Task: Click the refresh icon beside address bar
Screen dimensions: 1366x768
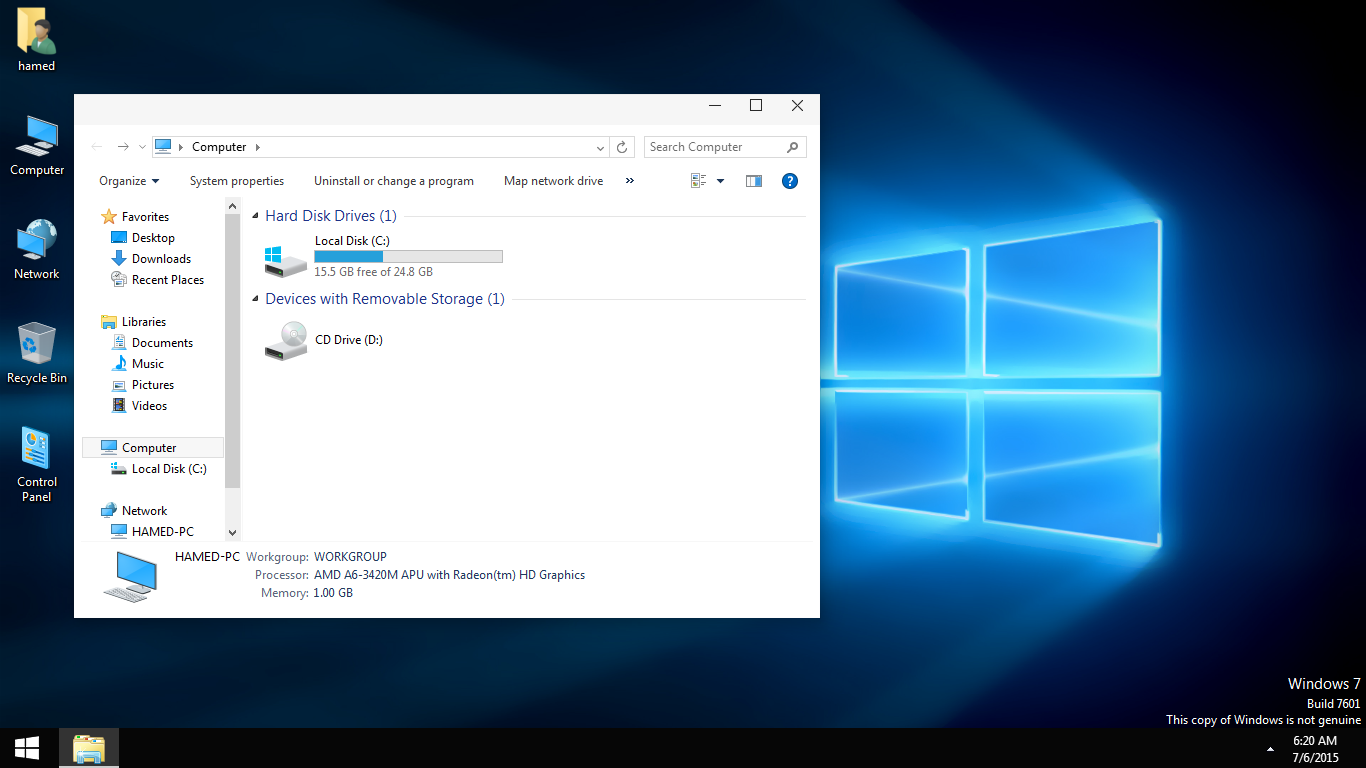Action: (622, 147)
